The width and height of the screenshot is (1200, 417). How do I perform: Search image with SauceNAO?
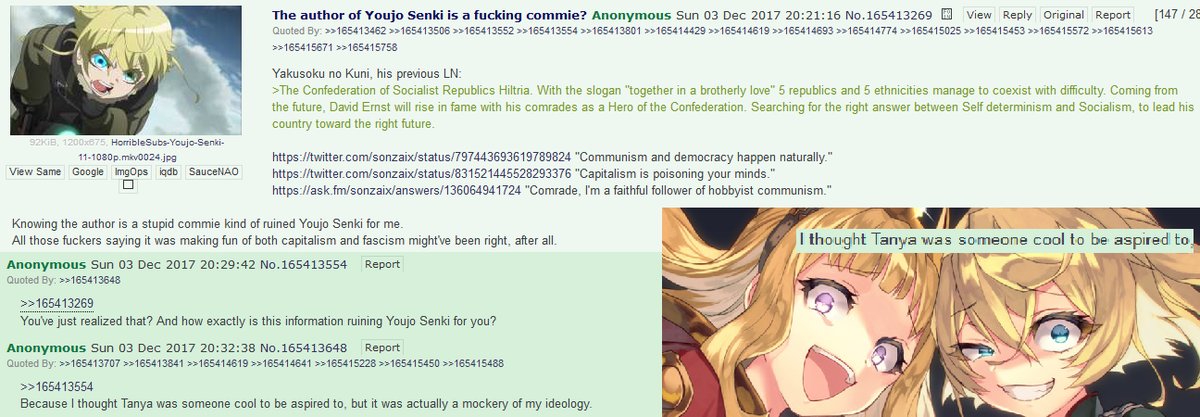[x=213, y=172]
